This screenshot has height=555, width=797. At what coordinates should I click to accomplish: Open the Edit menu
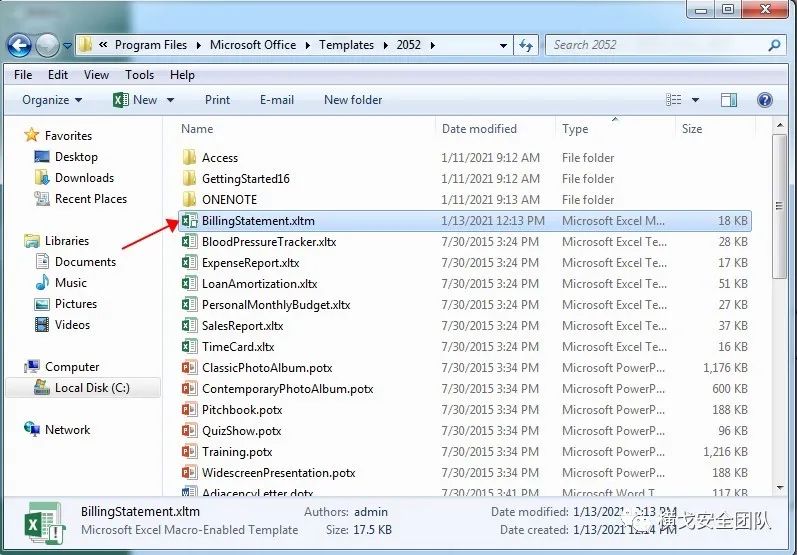[57, 75]
